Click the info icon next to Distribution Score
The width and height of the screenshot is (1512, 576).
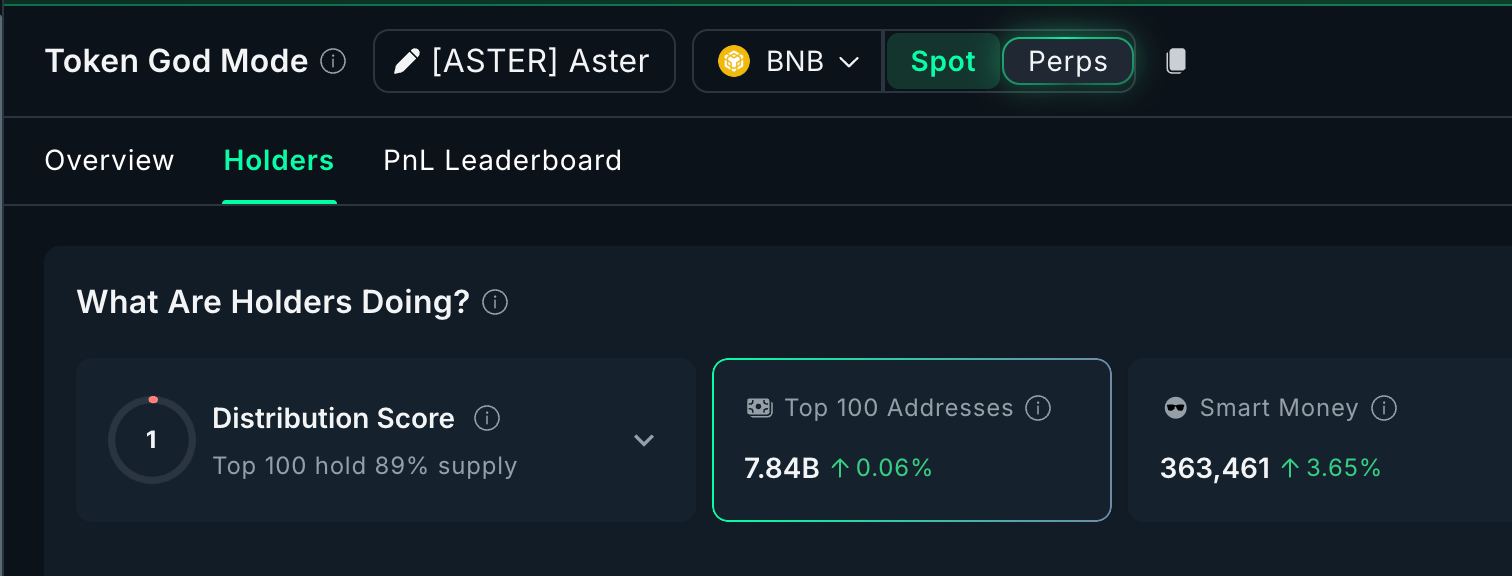487,418
